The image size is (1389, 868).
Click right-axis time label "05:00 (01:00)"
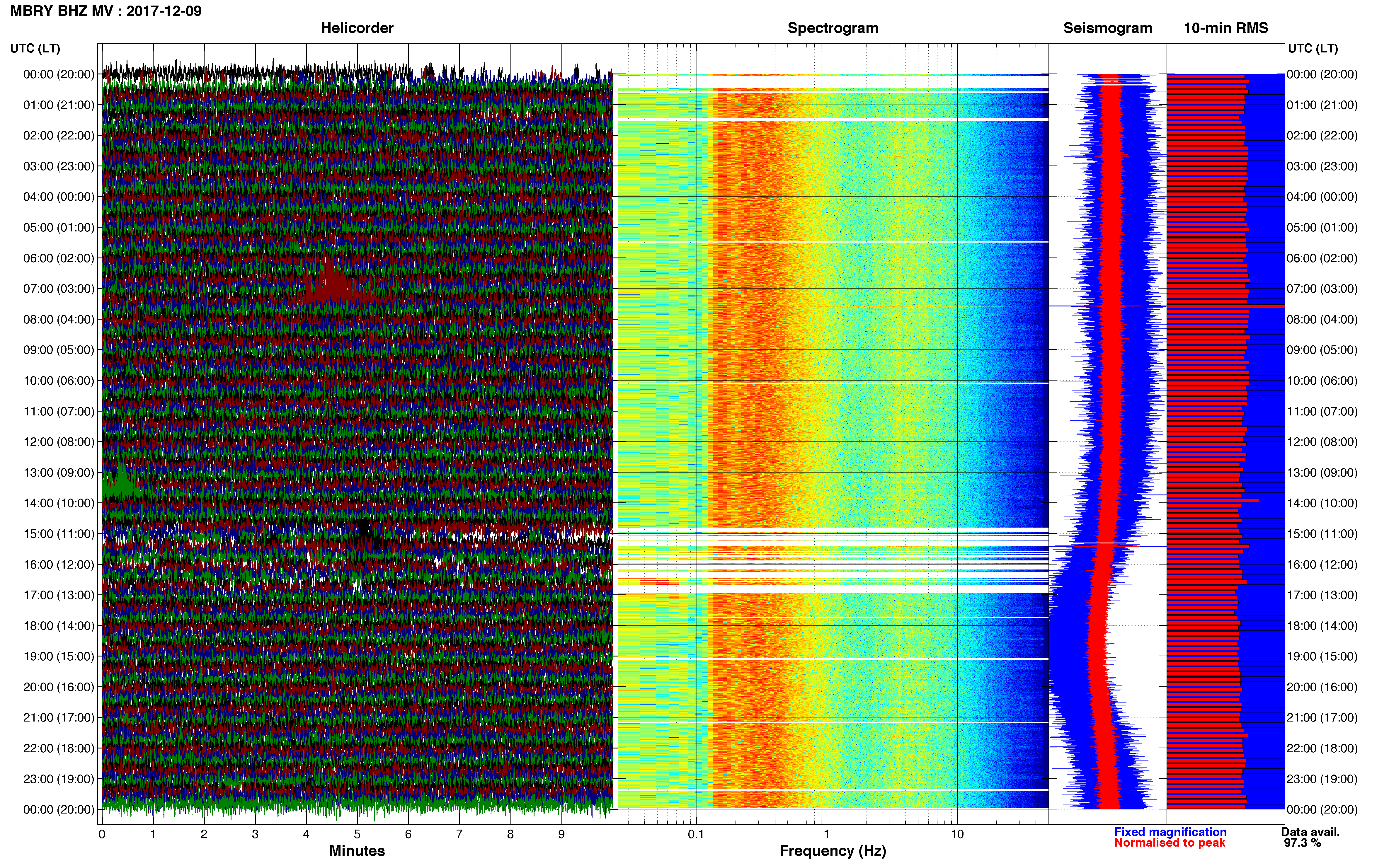click(x=1322, y=227)
